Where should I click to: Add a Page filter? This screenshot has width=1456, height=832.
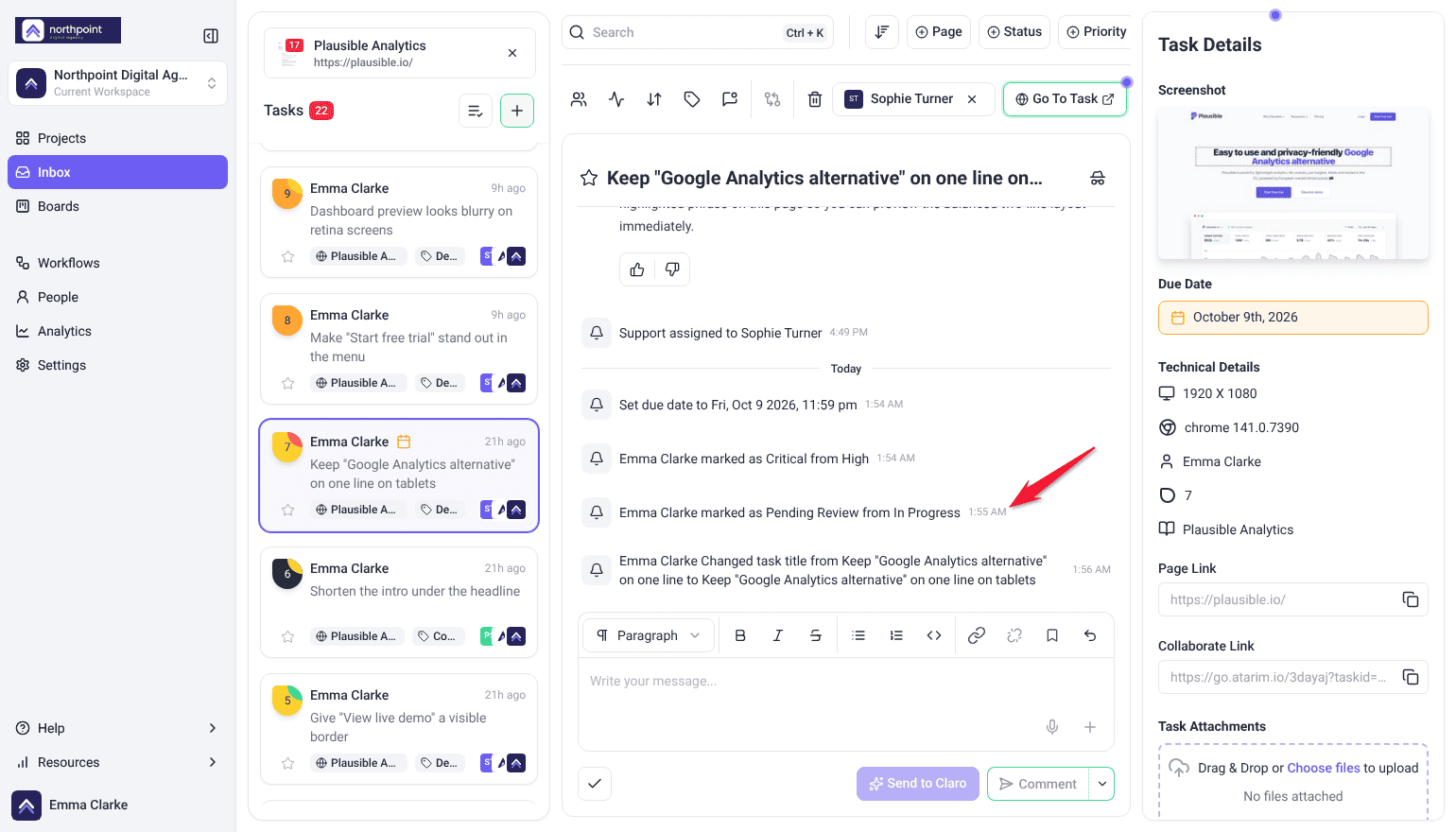tap(939, 32)
